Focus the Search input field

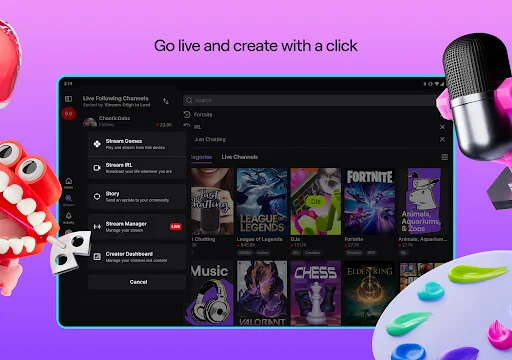tap(310, 100)
